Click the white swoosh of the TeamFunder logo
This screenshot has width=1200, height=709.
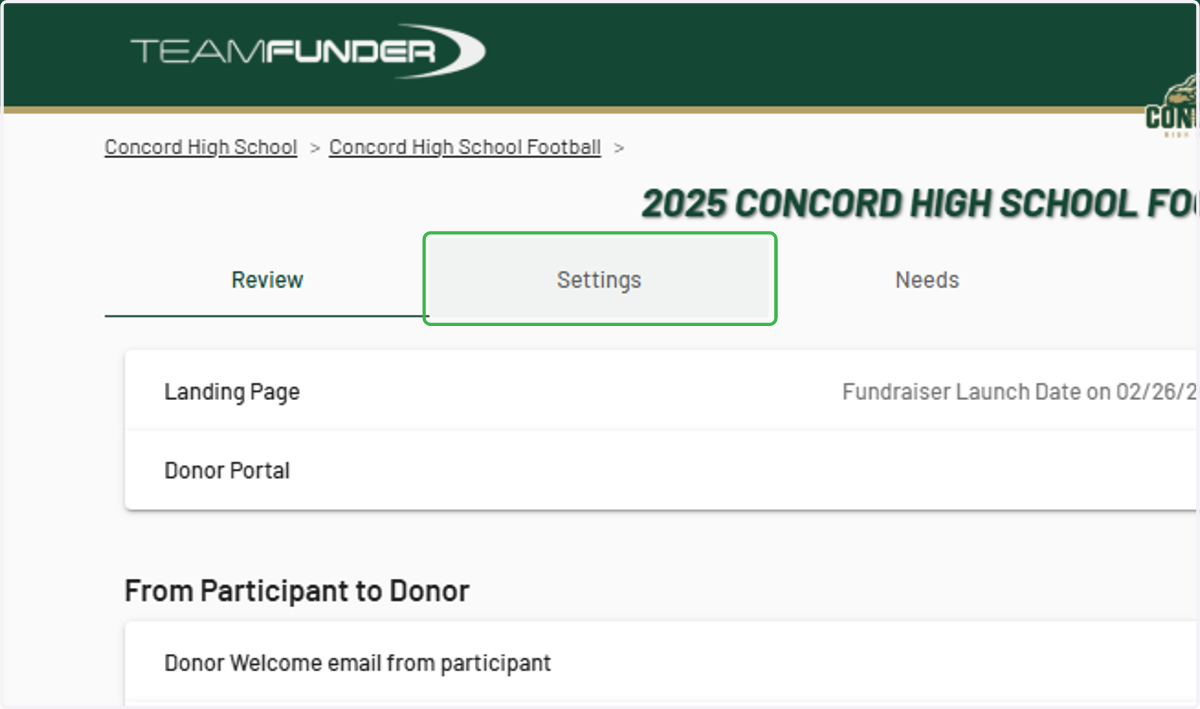460,50
